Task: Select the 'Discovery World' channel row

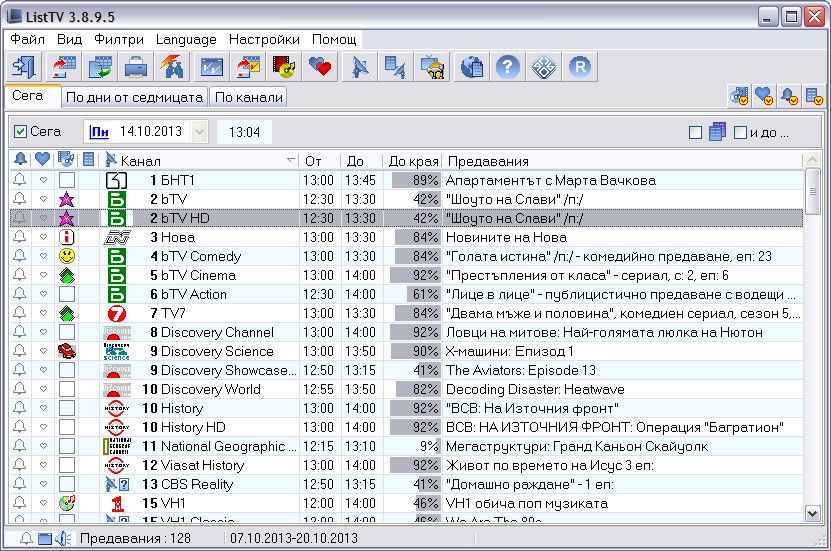Action: (406, 389)
